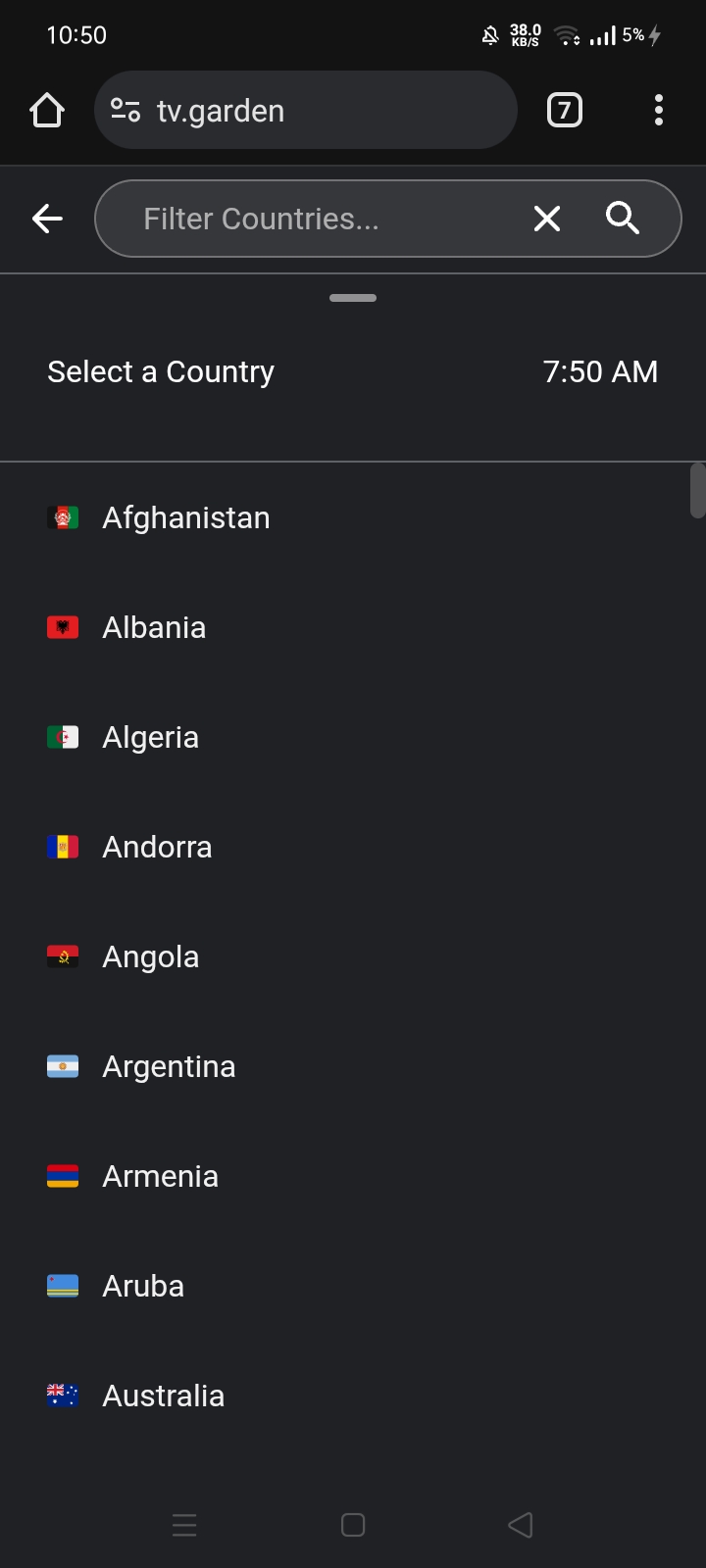The width and height of the screenshot is (706, 1568).
Task: Open the site settings icon in address bar
Action: [126, 111]
